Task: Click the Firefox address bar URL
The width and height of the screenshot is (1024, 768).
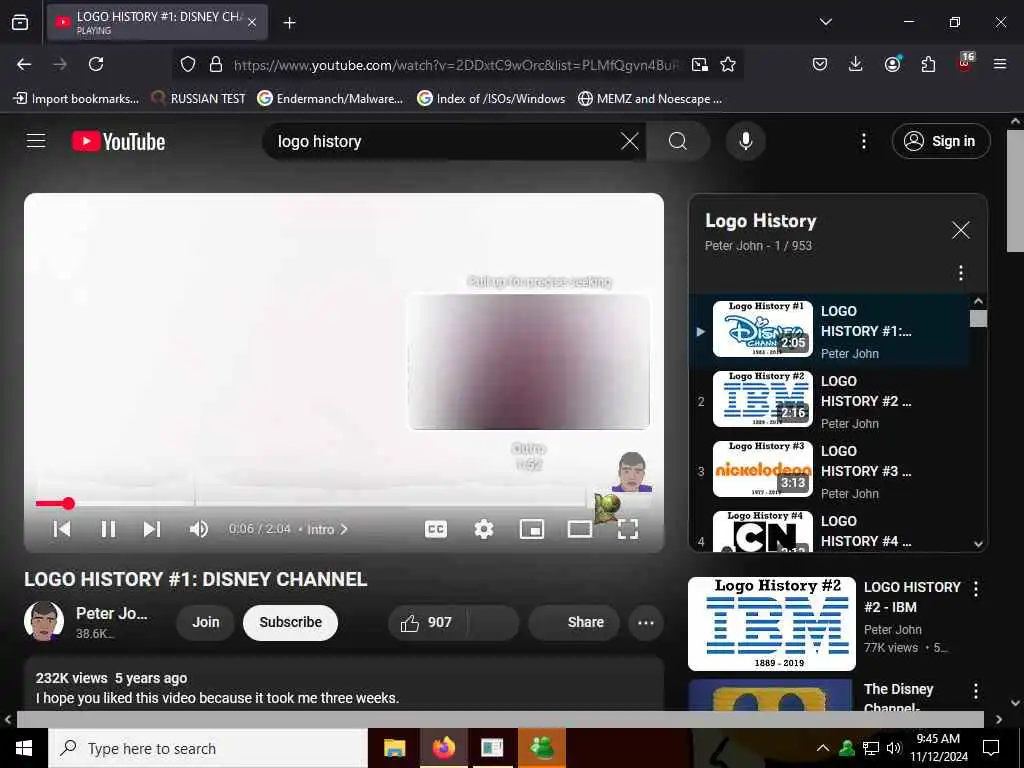Action: point(456,65)
